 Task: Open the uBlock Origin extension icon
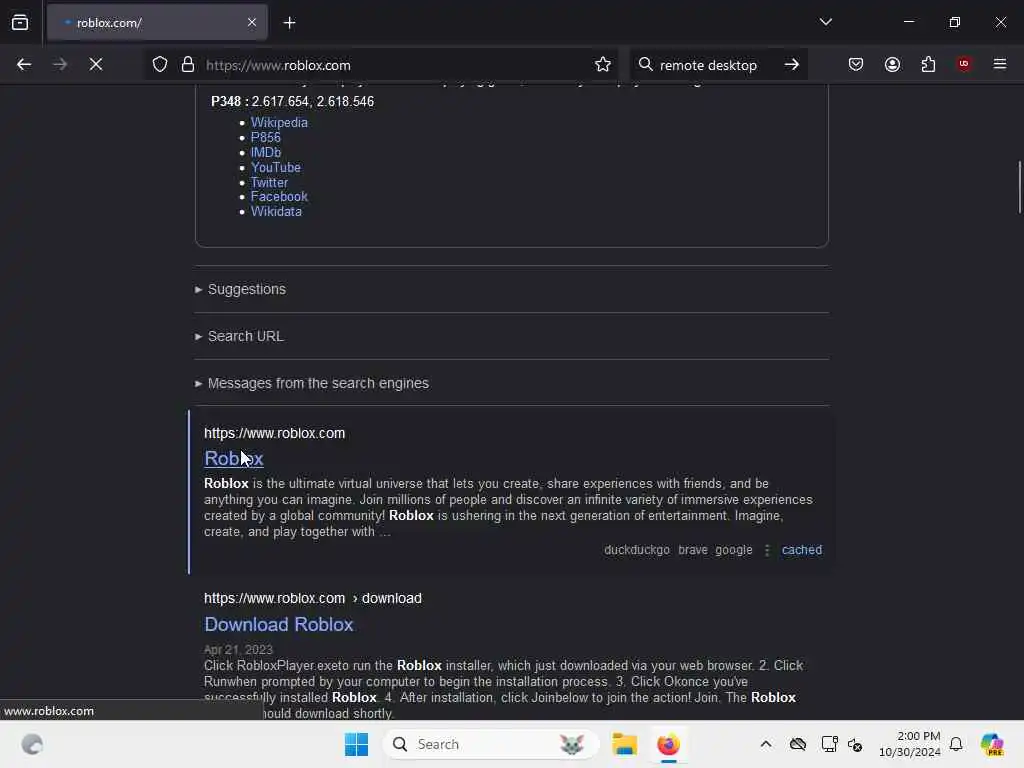964,64
